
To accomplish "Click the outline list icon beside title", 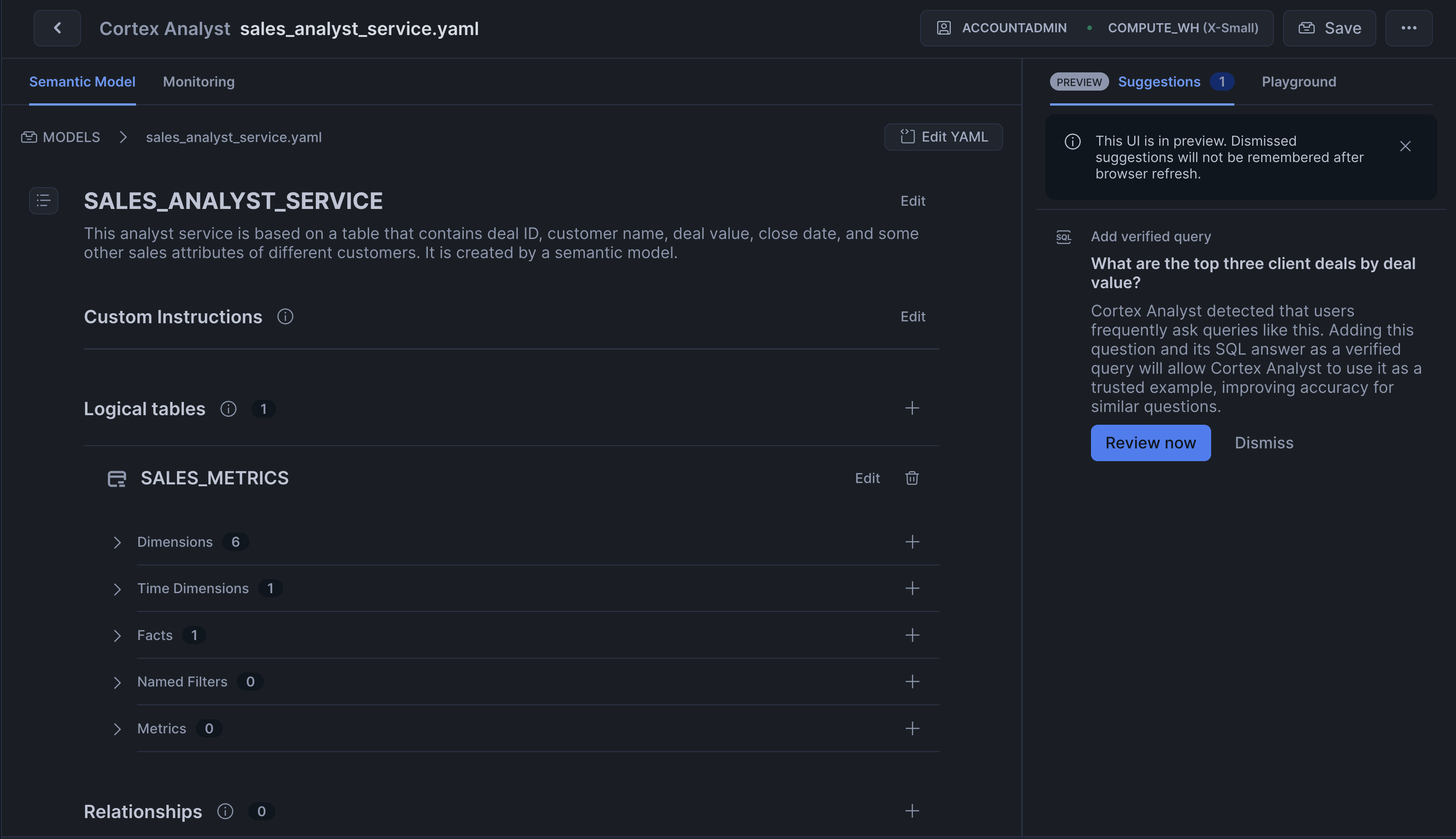I will pos(44,200).
